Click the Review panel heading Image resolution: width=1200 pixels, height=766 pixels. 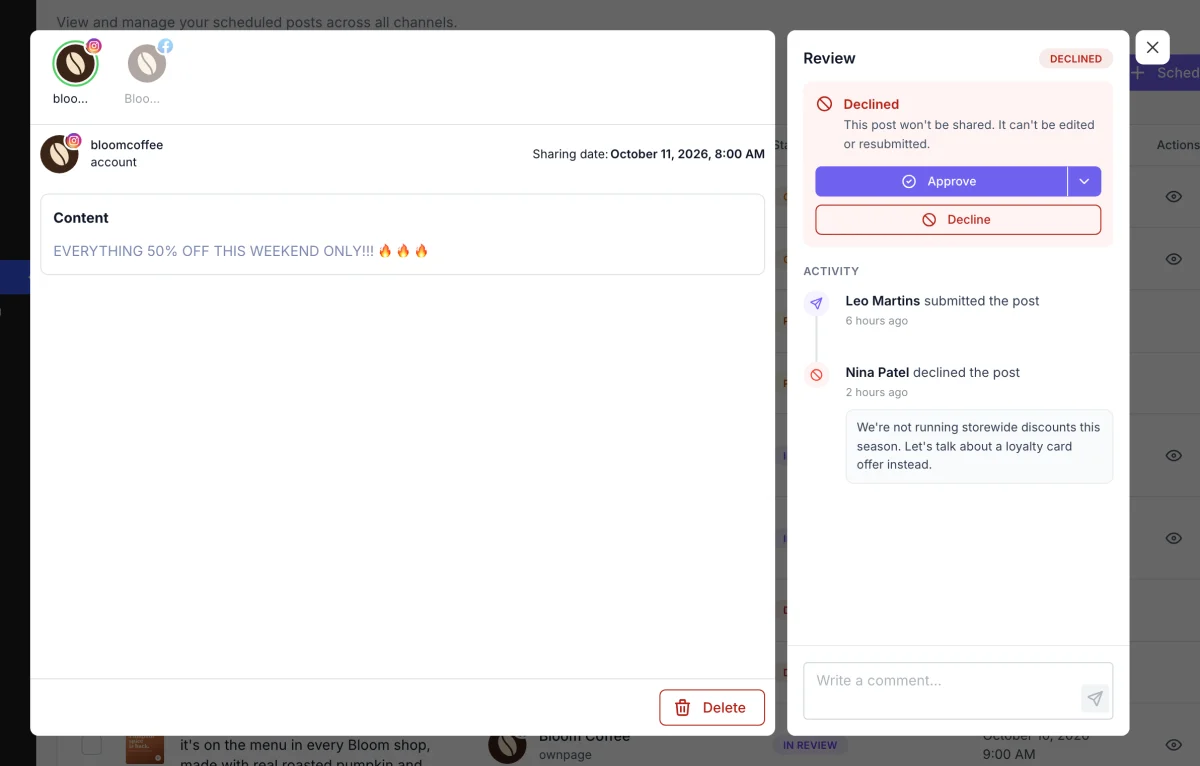pyautogui.click(x=829, y=58)
